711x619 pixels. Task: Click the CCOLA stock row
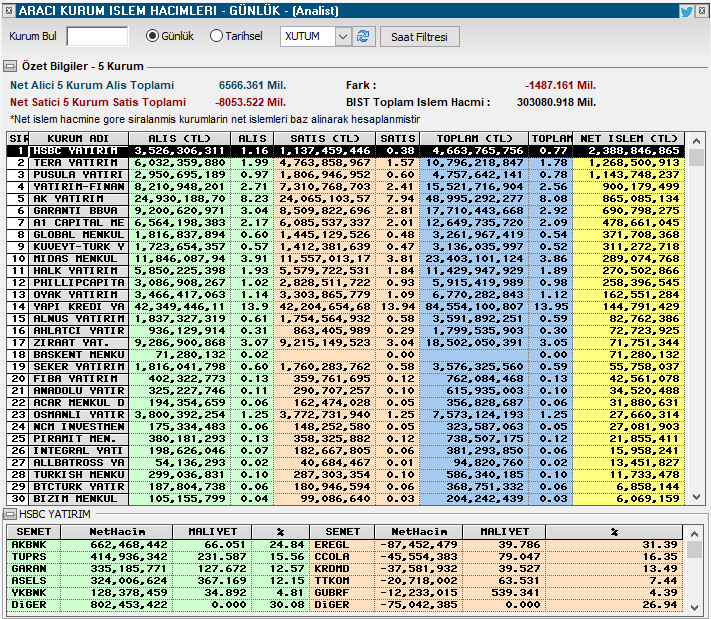pos(496,557)
